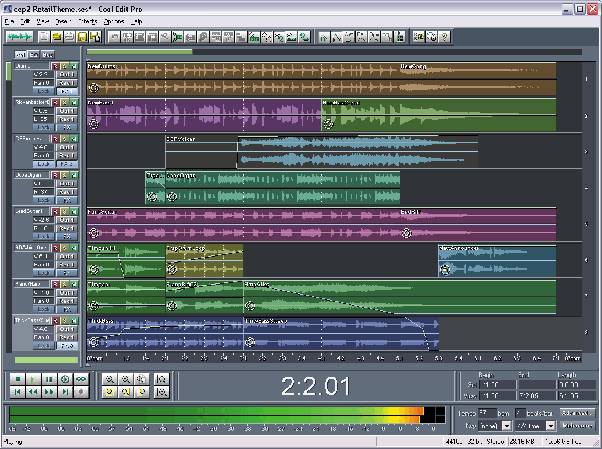The height and width of the screenshot is (449, 602).
Task: Solo the second track with S button
Action: point(64,102)
